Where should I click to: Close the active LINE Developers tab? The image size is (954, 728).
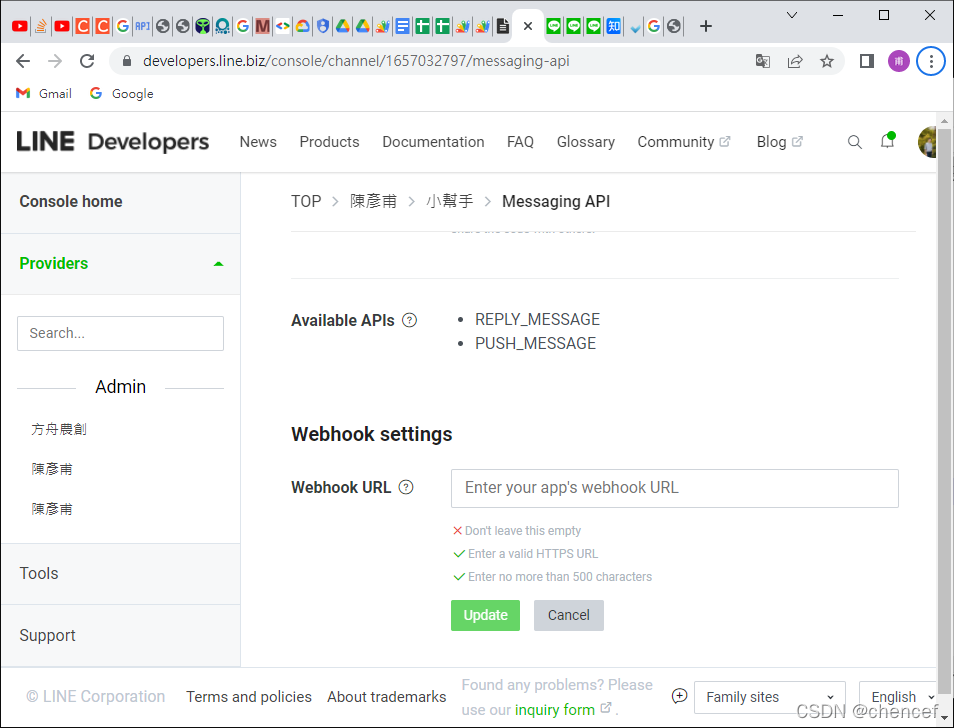click(528, 26)
